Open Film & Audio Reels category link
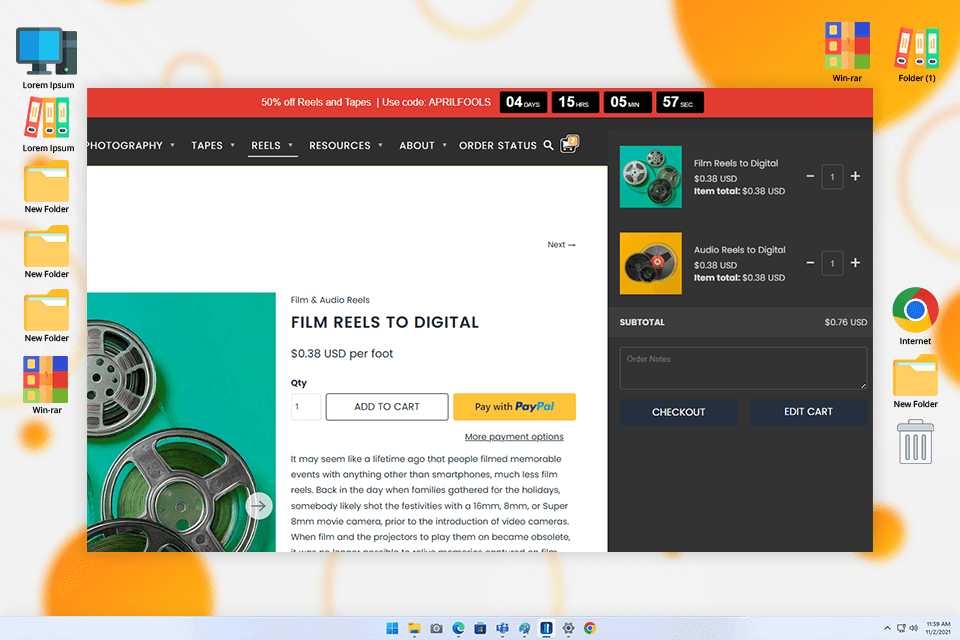Viewport: 960px width, 640px height. [330, 300]
